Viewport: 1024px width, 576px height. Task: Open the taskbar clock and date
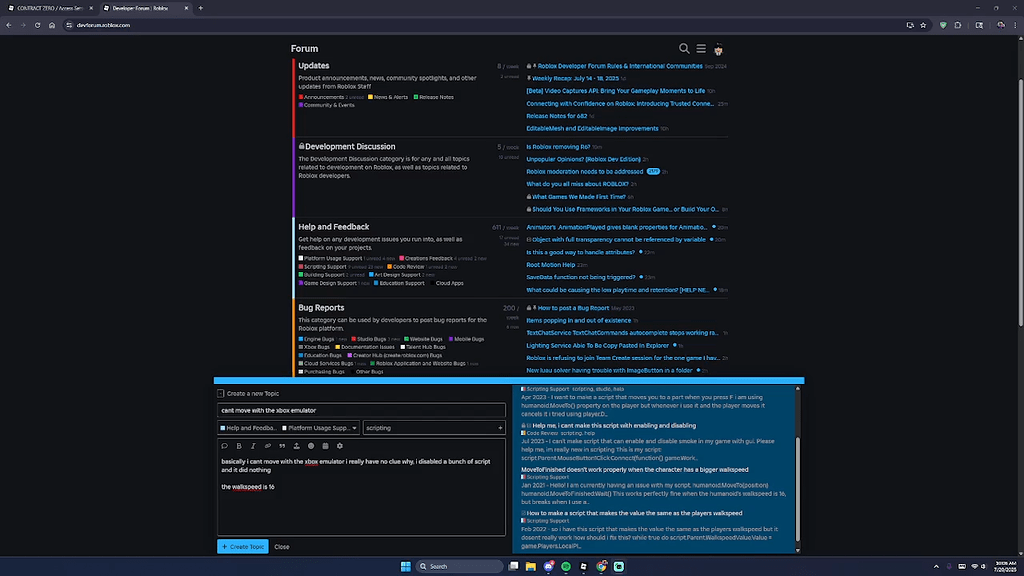(1006, 566)
